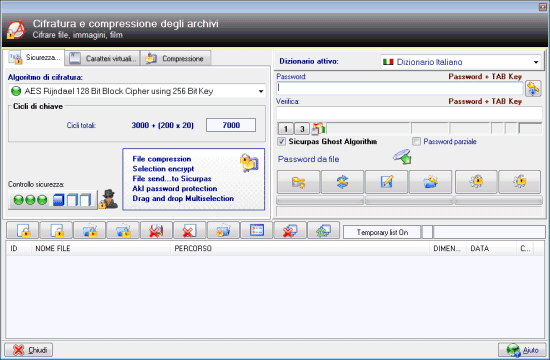This screenshot has width=550, height=360.
Task: Click the button labeled 1
Action: [286, 129]
